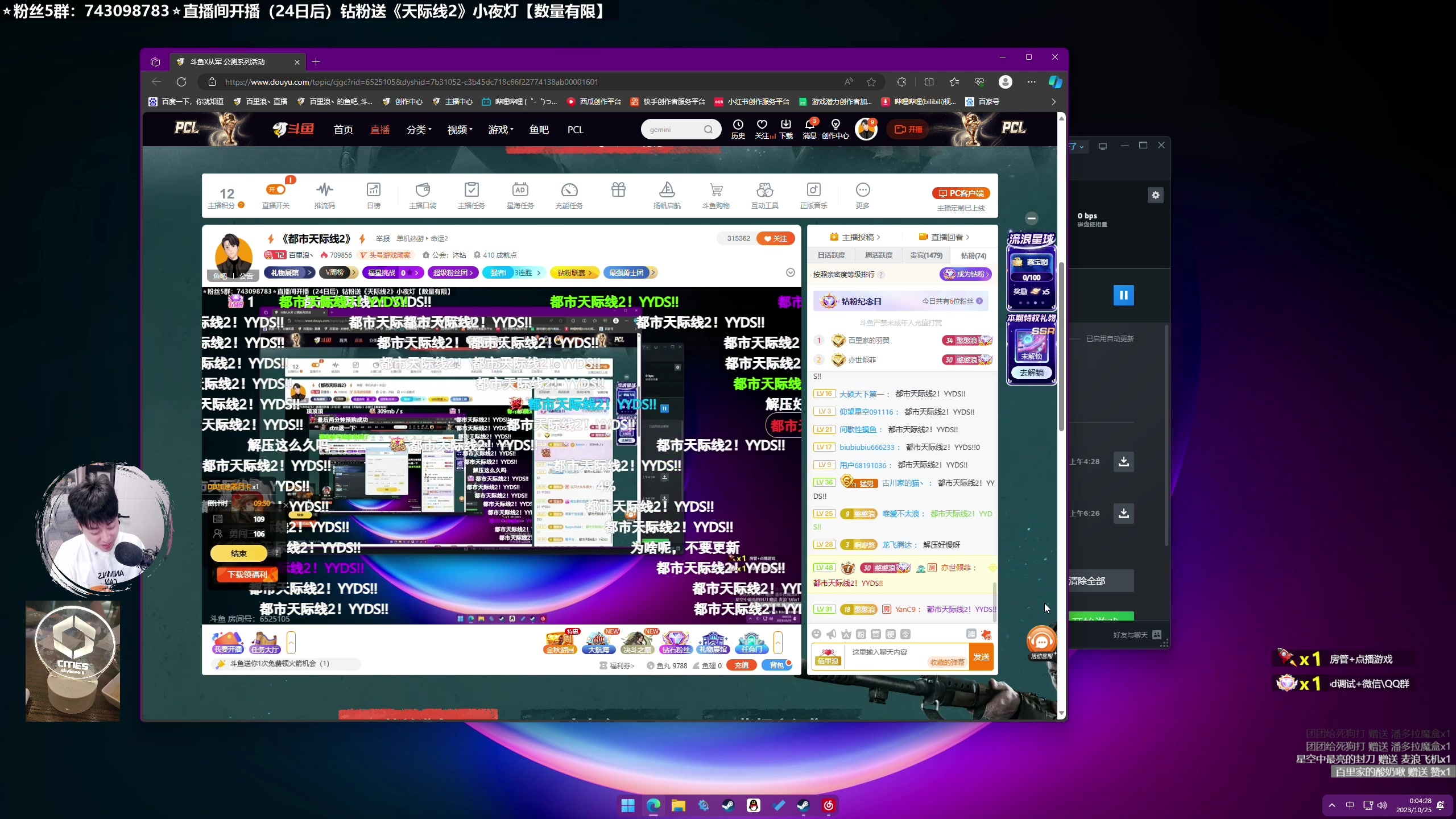Image resolution: width=1456 pixels, height=819 pixels.
Task: Open the 扬帆启航 sailboat icon
Action: [x=667, y=189]
